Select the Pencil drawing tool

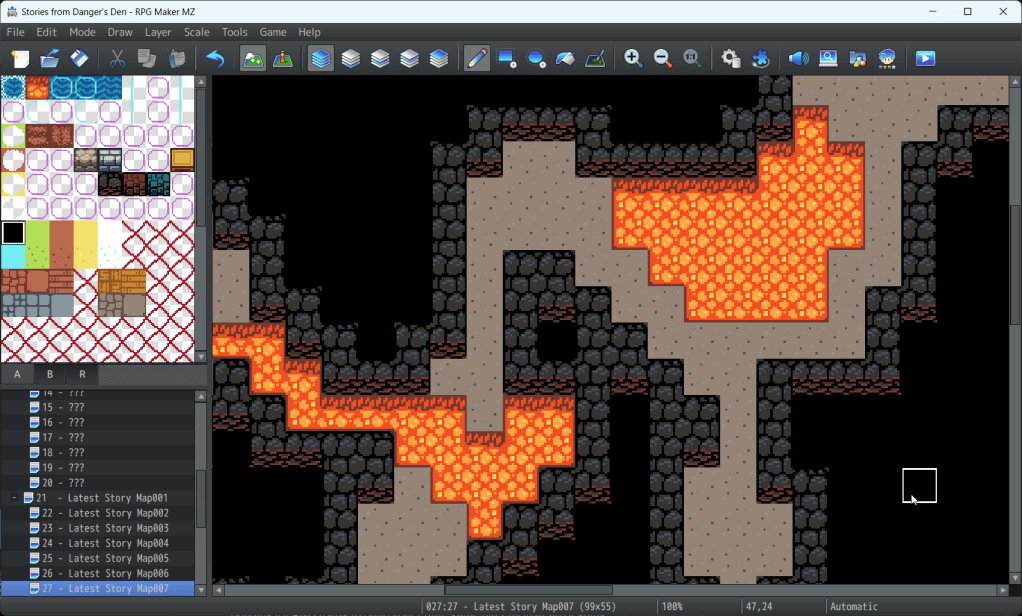(477, 59)
